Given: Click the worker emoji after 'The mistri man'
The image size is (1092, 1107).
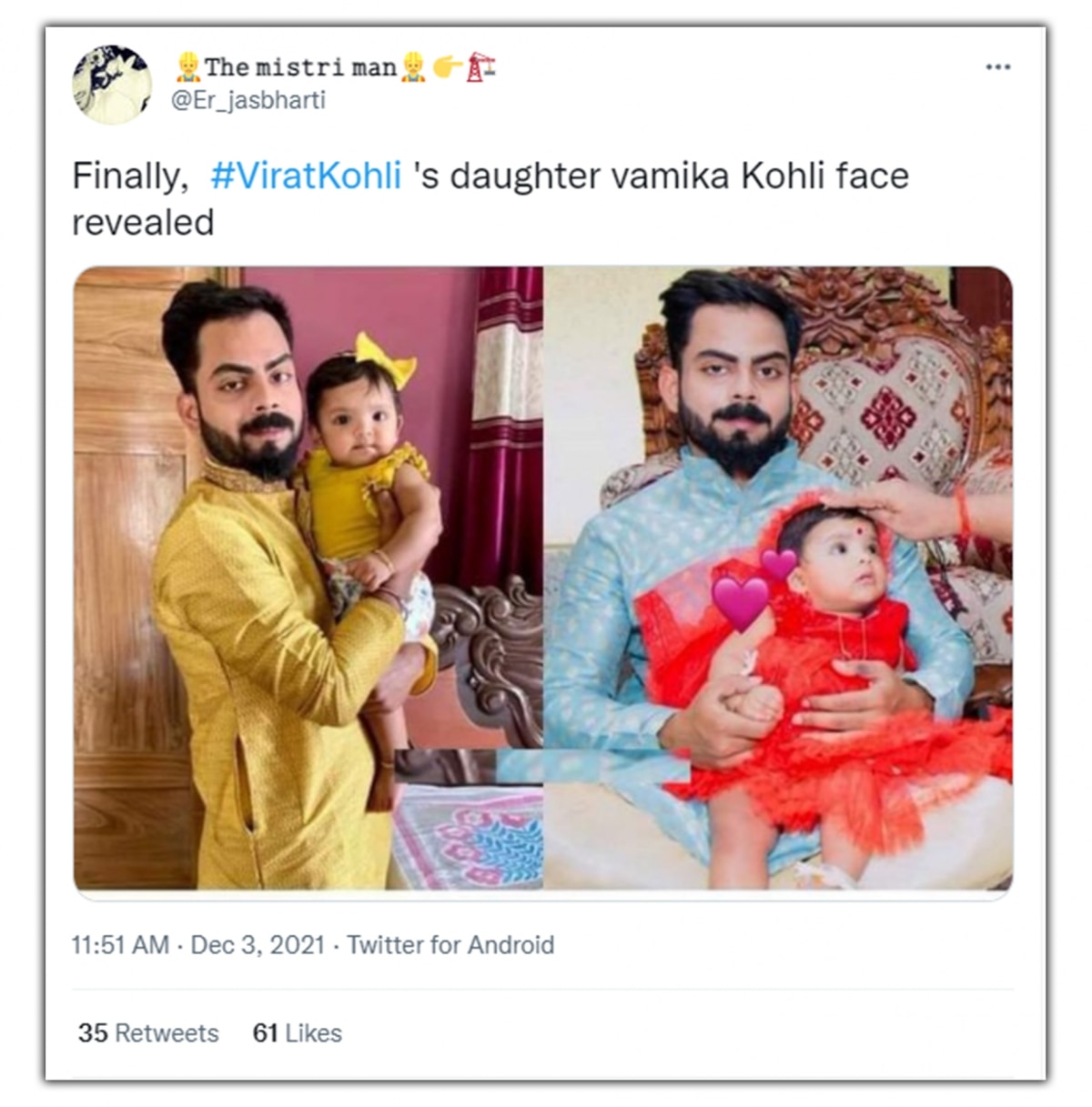Looking at the screenshot, I should coord(412,66).
